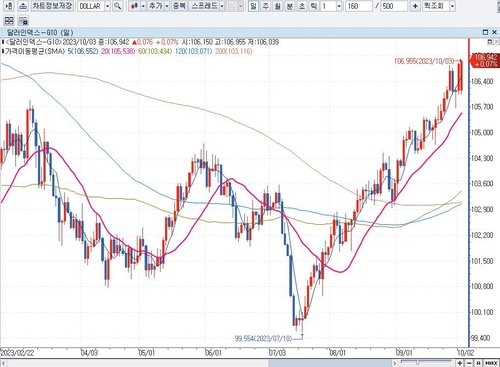Close the chart pane from title bar

coord(494,32)
